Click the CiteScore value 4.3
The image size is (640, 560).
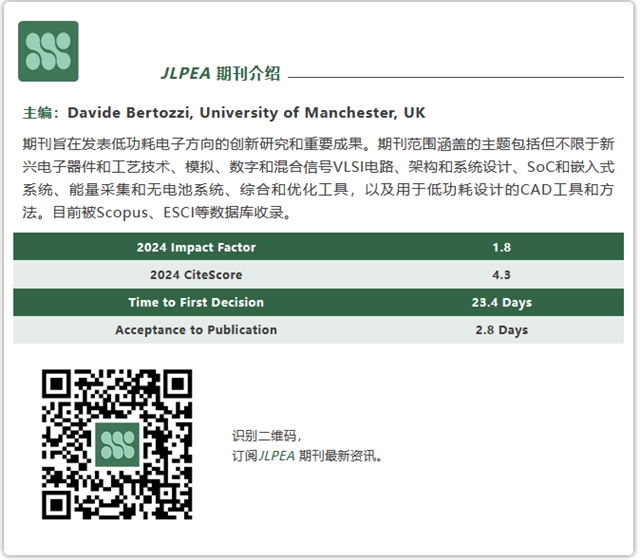501,275
